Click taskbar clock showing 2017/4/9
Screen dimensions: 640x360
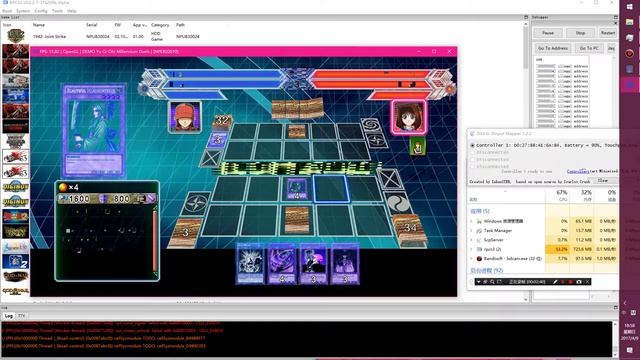(630, 332)
